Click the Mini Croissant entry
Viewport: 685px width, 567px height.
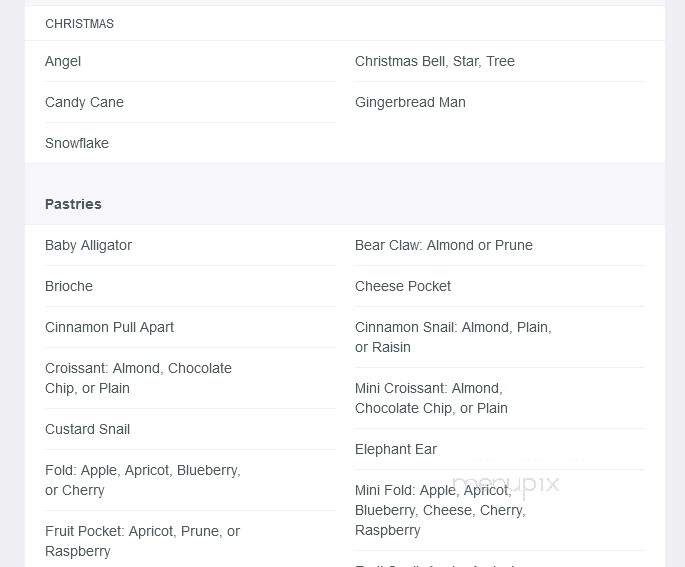(431, 398)
